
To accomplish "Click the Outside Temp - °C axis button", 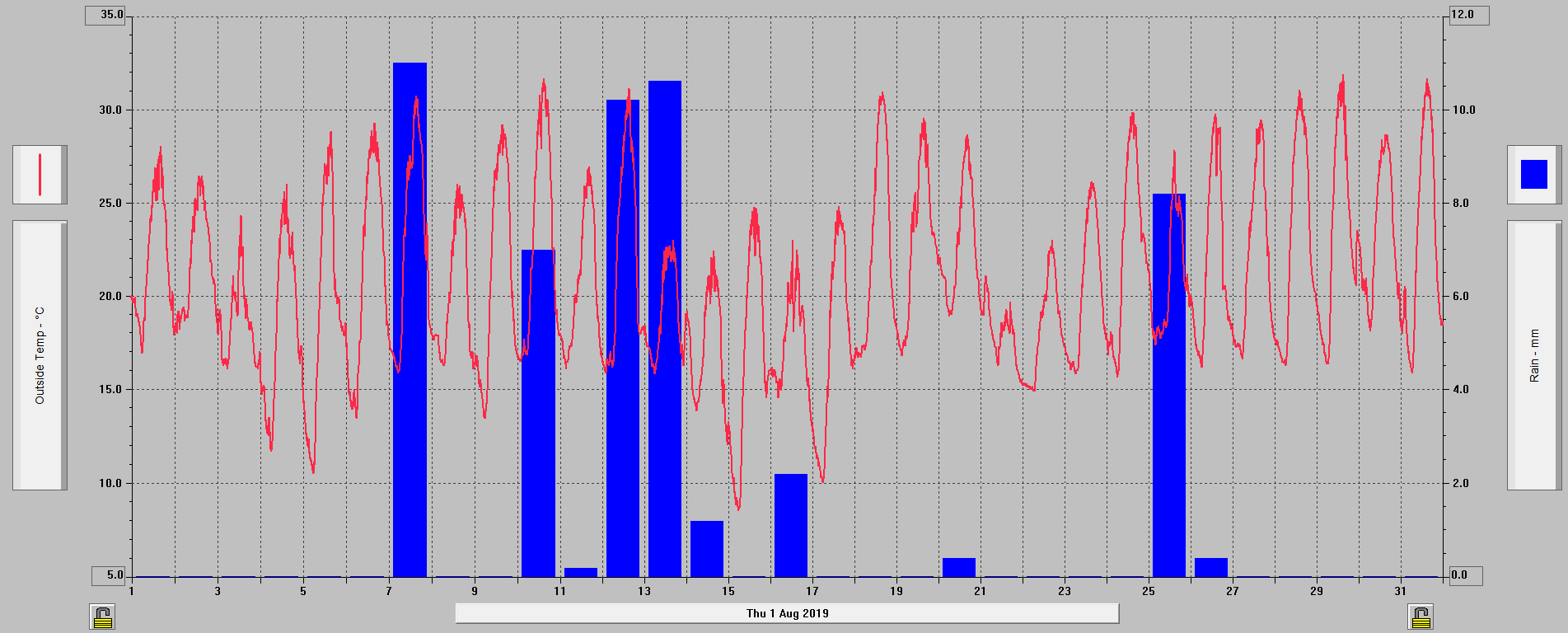I will 40,355.
